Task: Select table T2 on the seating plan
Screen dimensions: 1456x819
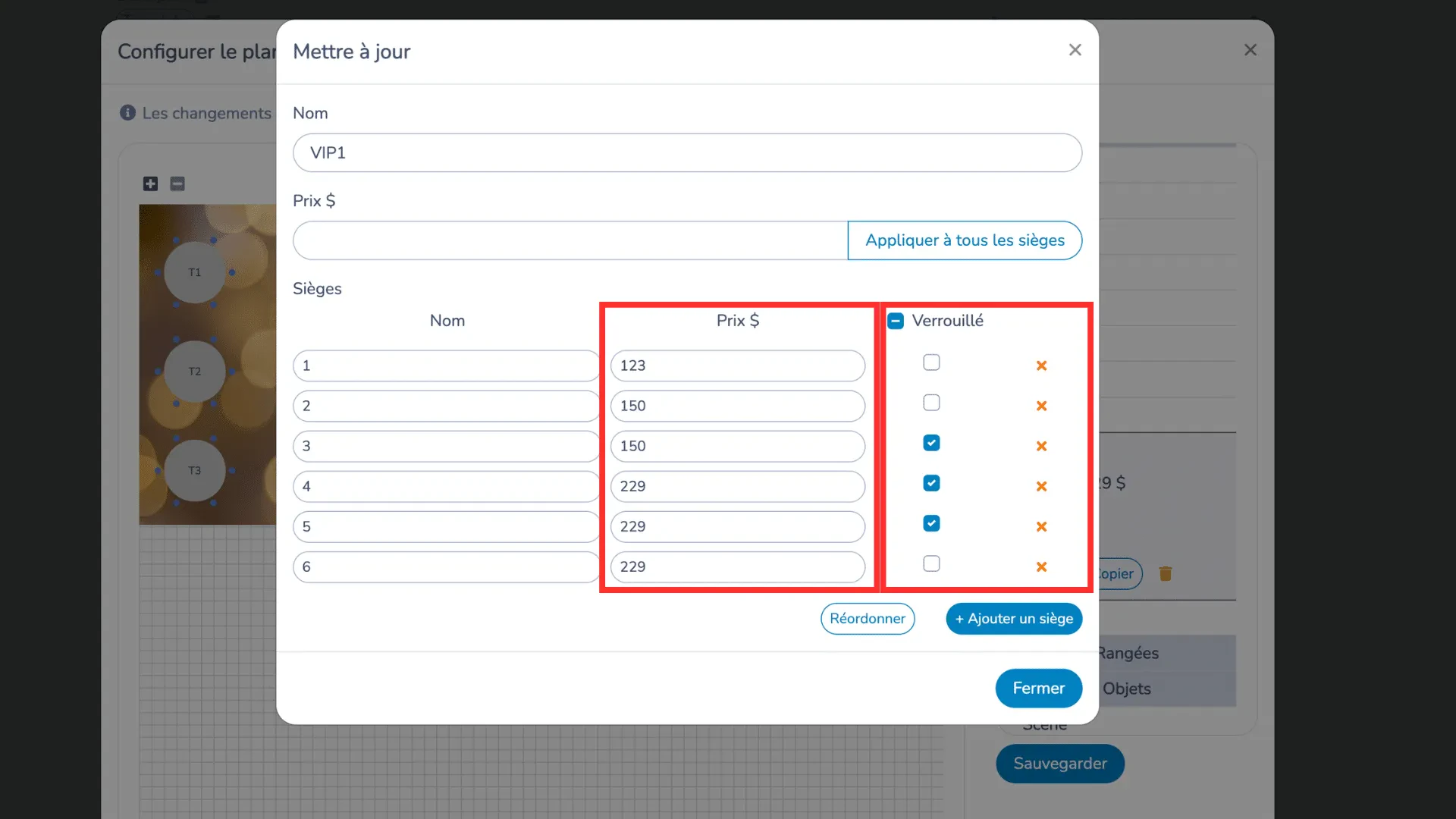Action: pyautogui.click(x=195, y=372)
